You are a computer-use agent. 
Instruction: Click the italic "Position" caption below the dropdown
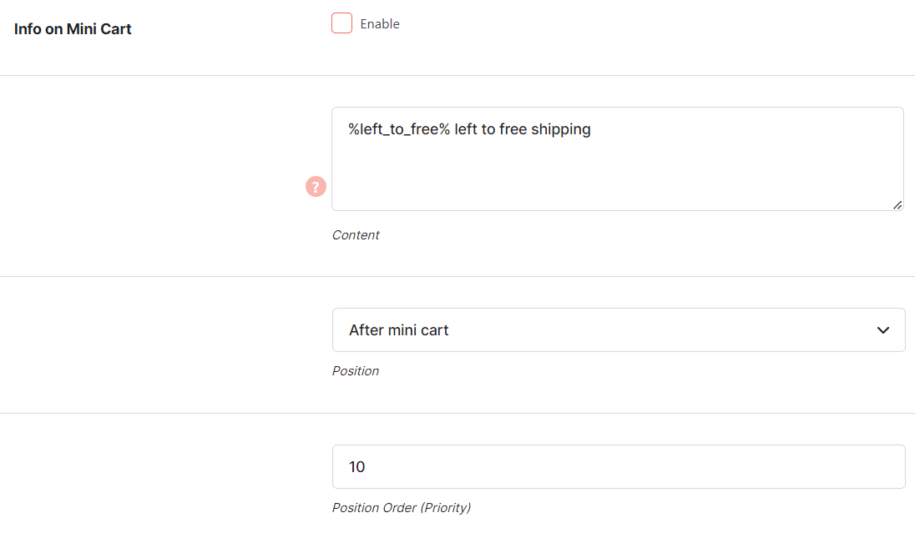355,371
